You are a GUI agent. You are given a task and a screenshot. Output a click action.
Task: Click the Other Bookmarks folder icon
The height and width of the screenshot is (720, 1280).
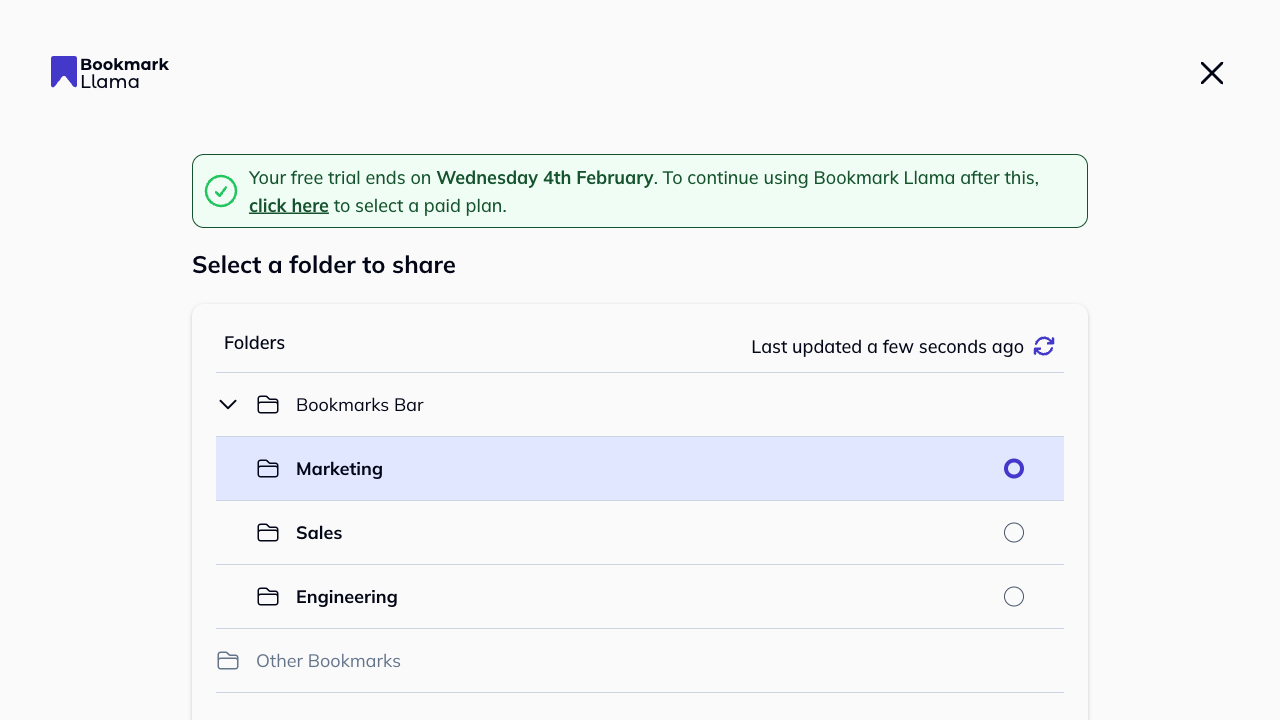tap(228, 661)
